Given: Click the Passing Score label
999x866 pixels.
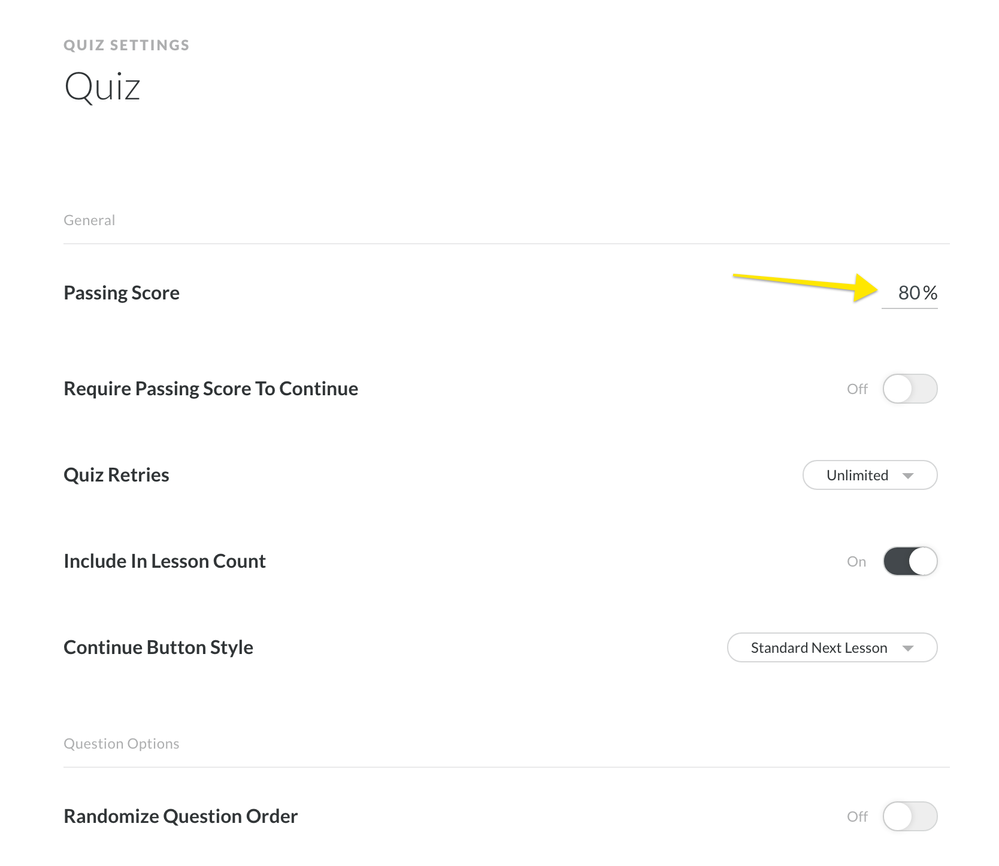Looking at the screenshot, I should click(121, 293).
